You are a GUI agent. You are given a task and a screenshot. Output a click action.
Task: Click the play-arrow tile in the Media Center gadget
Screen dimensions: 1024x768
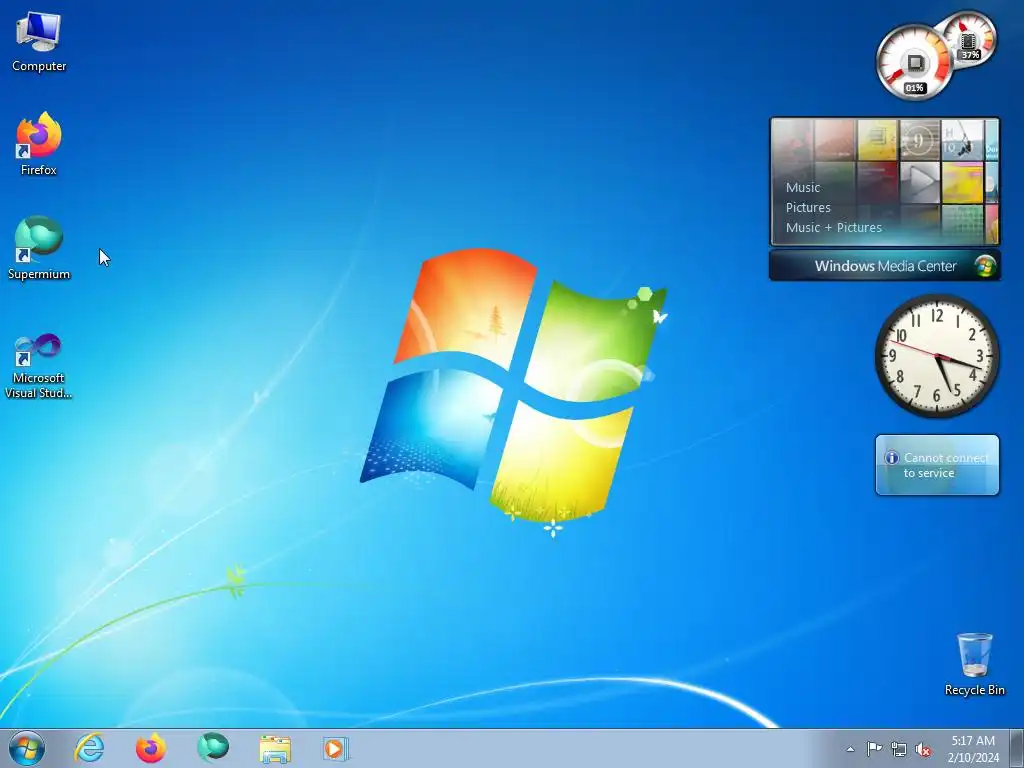point(920,182)
